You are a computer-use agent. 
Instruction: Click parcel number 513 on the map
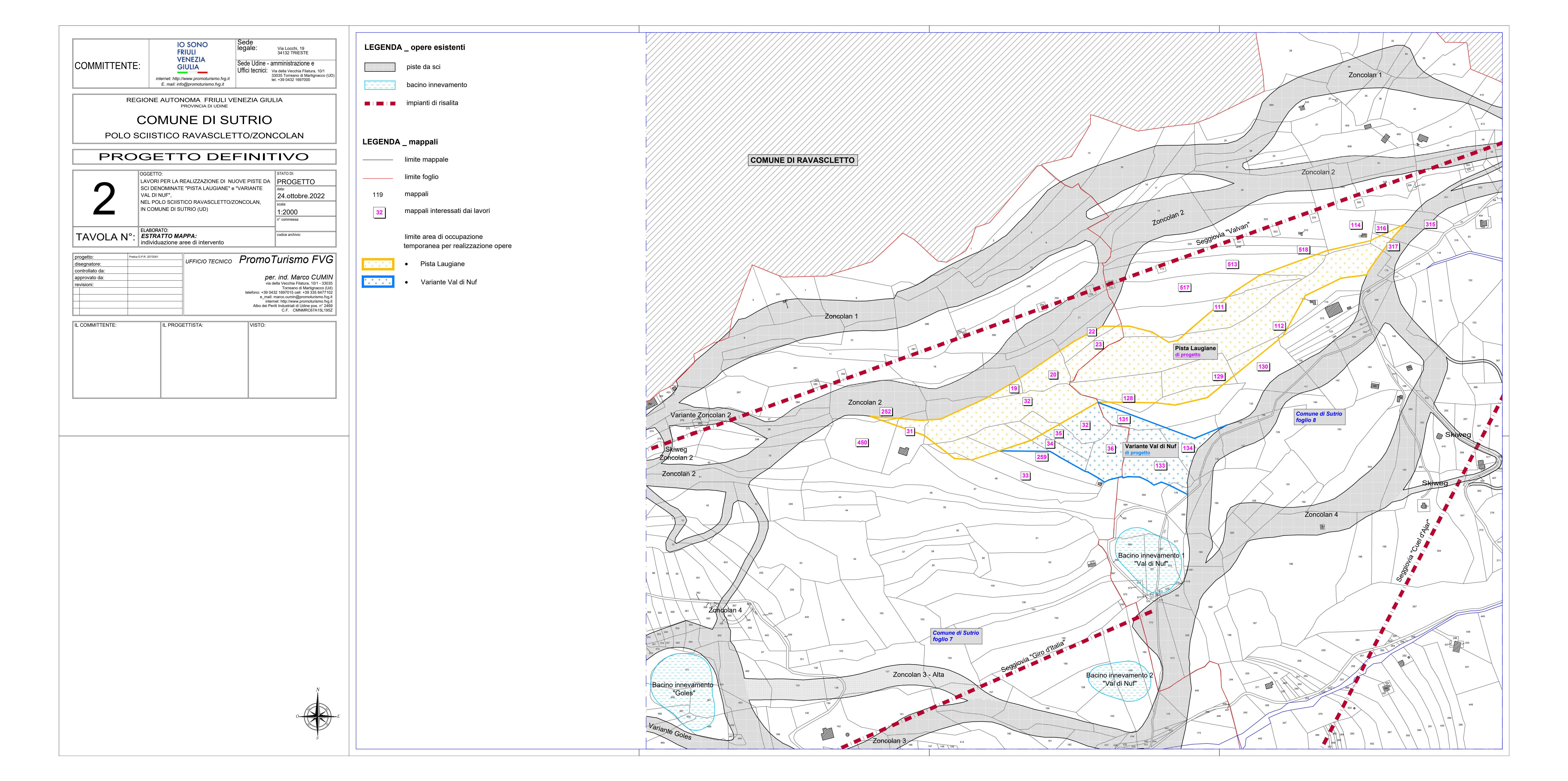pos(1232,265)
